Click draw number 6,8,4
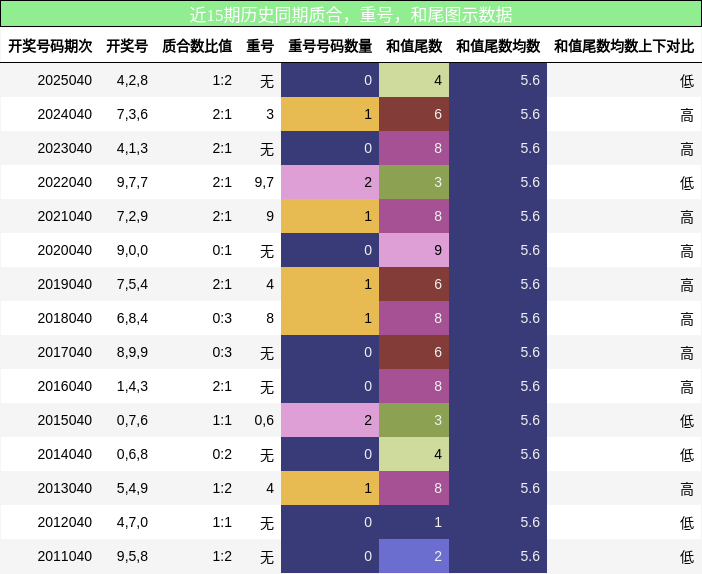The height and width of the screenshot is (574, 702). 132,318
